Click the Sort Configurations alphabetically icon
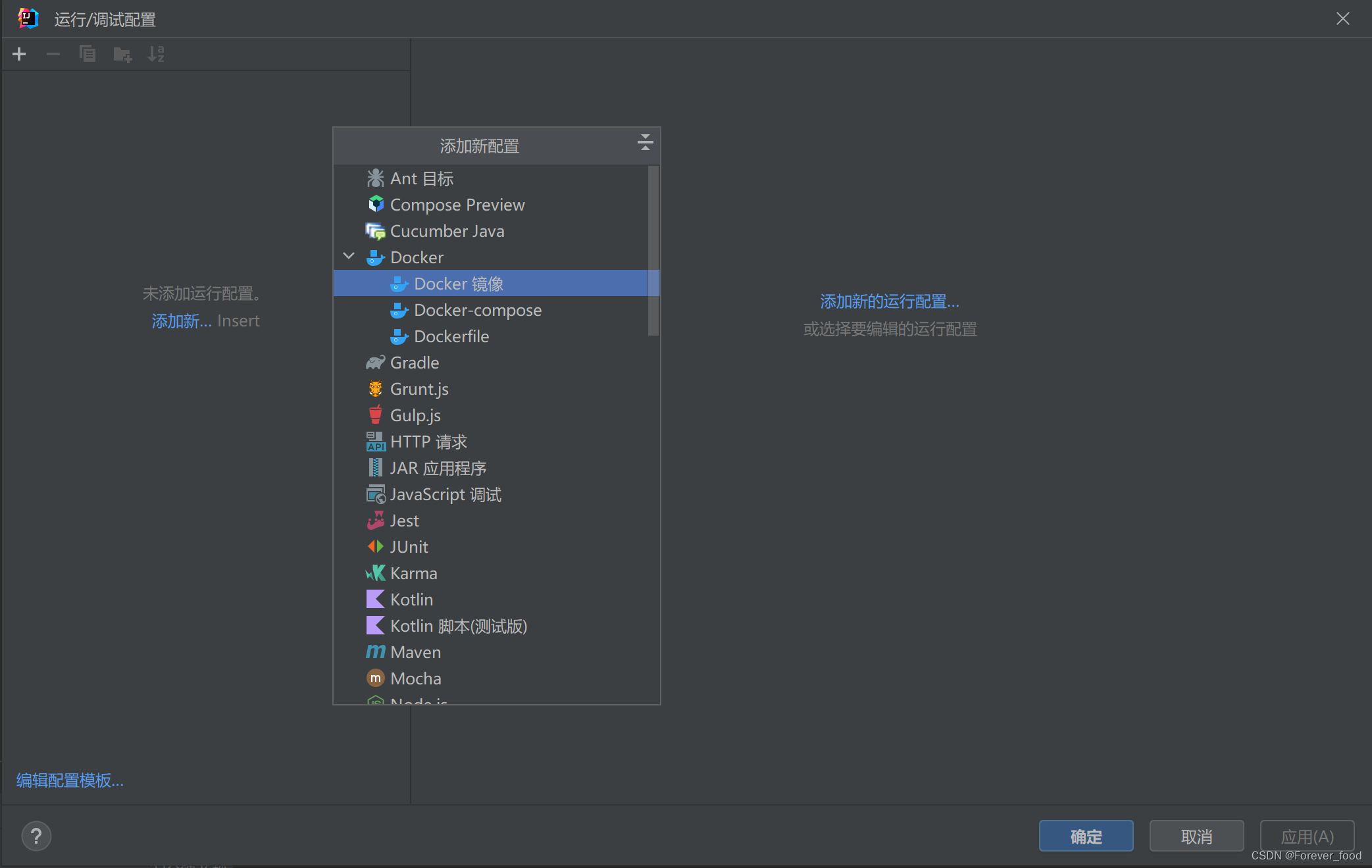 click(x=156, y=54)
